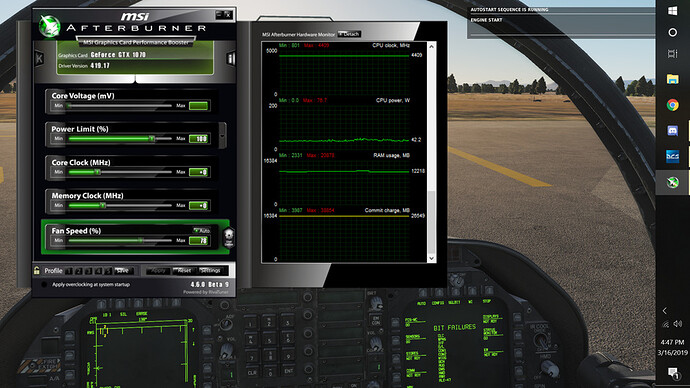Click the profile lock icon

point(37,271)
